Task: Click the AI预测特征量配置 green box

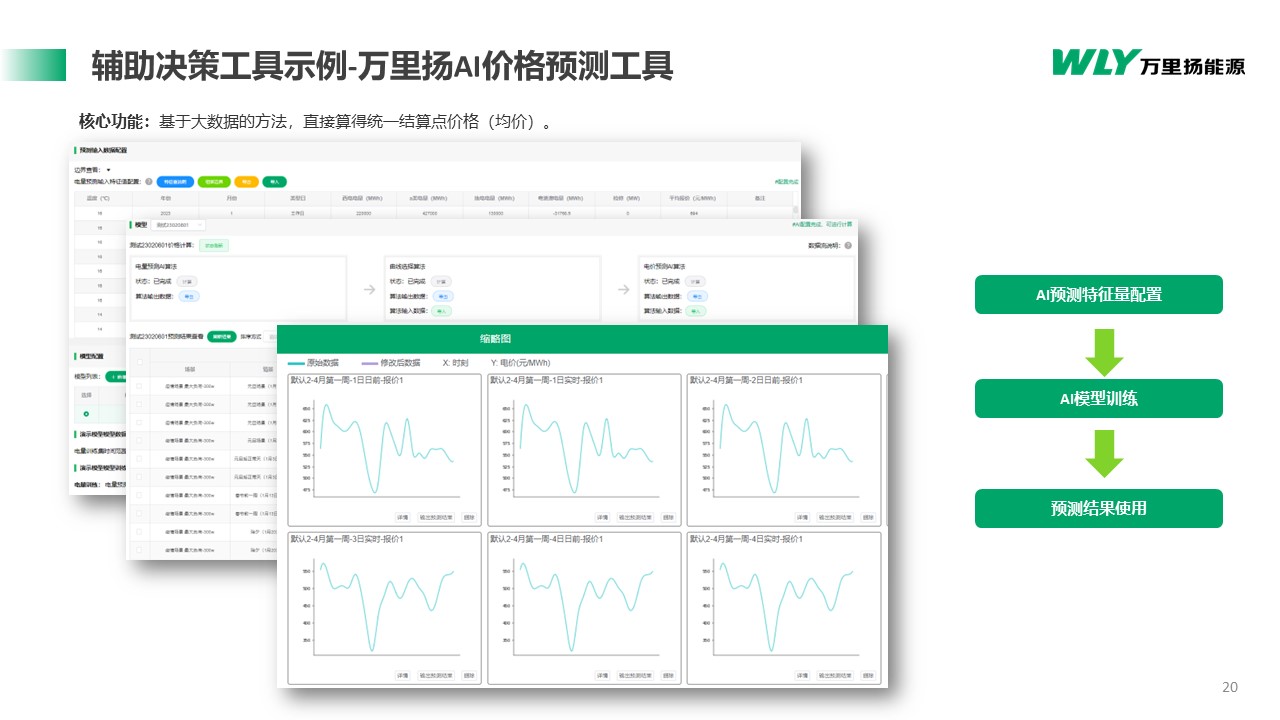Action: [1098, 294]
